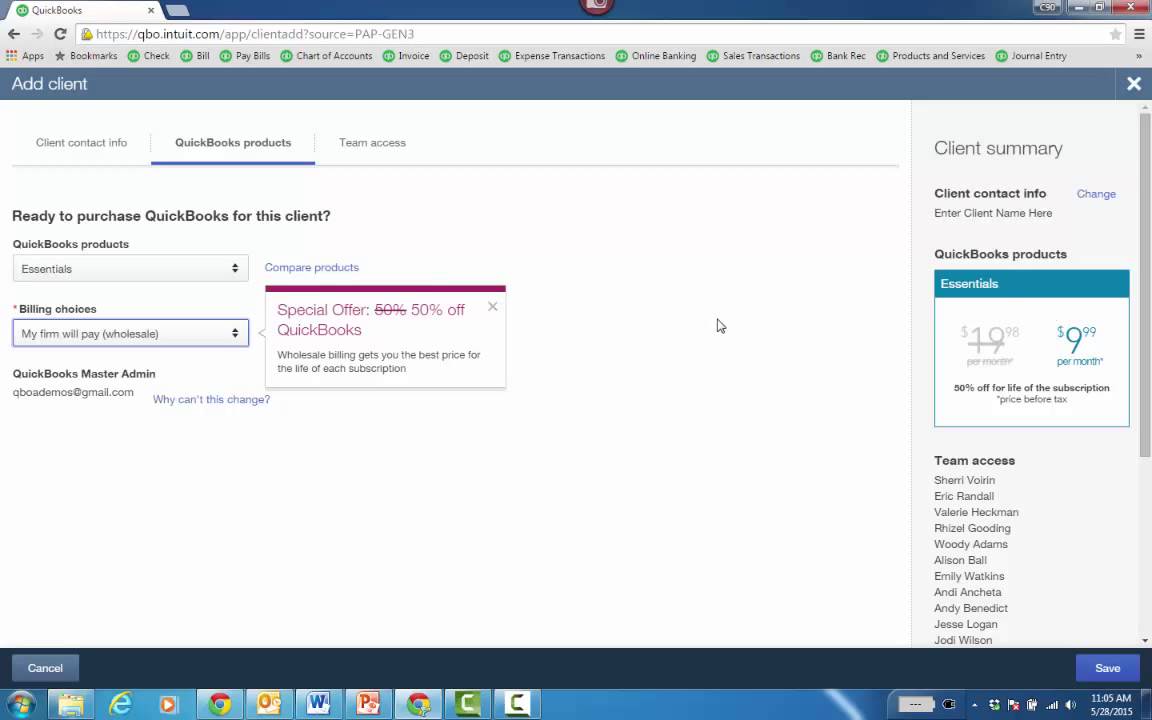Select the QuickBooks browser tab
Screen dimensions: 1152x720
coord(81,10)
